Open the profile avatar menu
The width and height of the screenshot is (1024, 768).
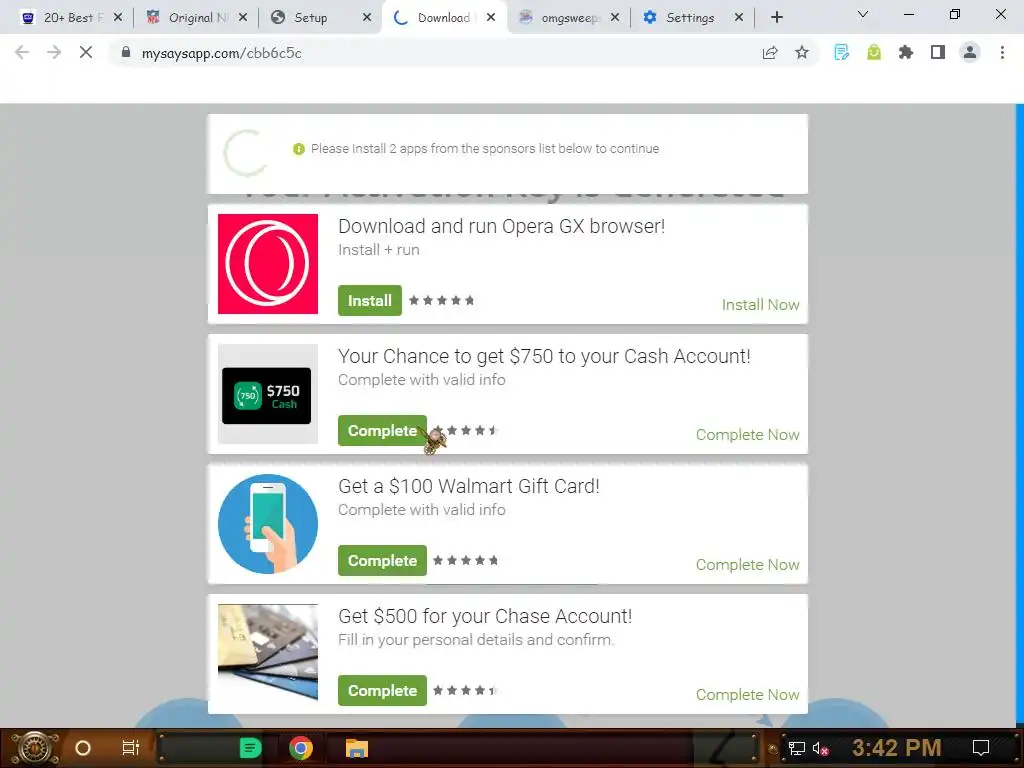[970, 53]
